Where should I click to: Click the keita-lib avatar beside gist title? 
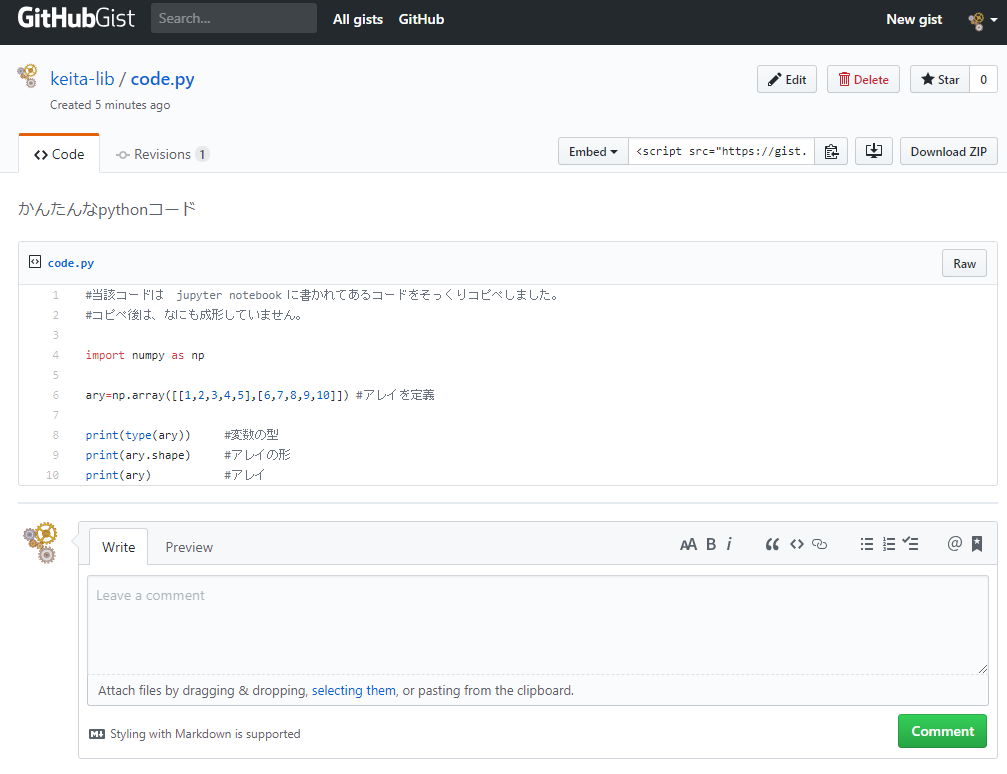click(28, 76)
